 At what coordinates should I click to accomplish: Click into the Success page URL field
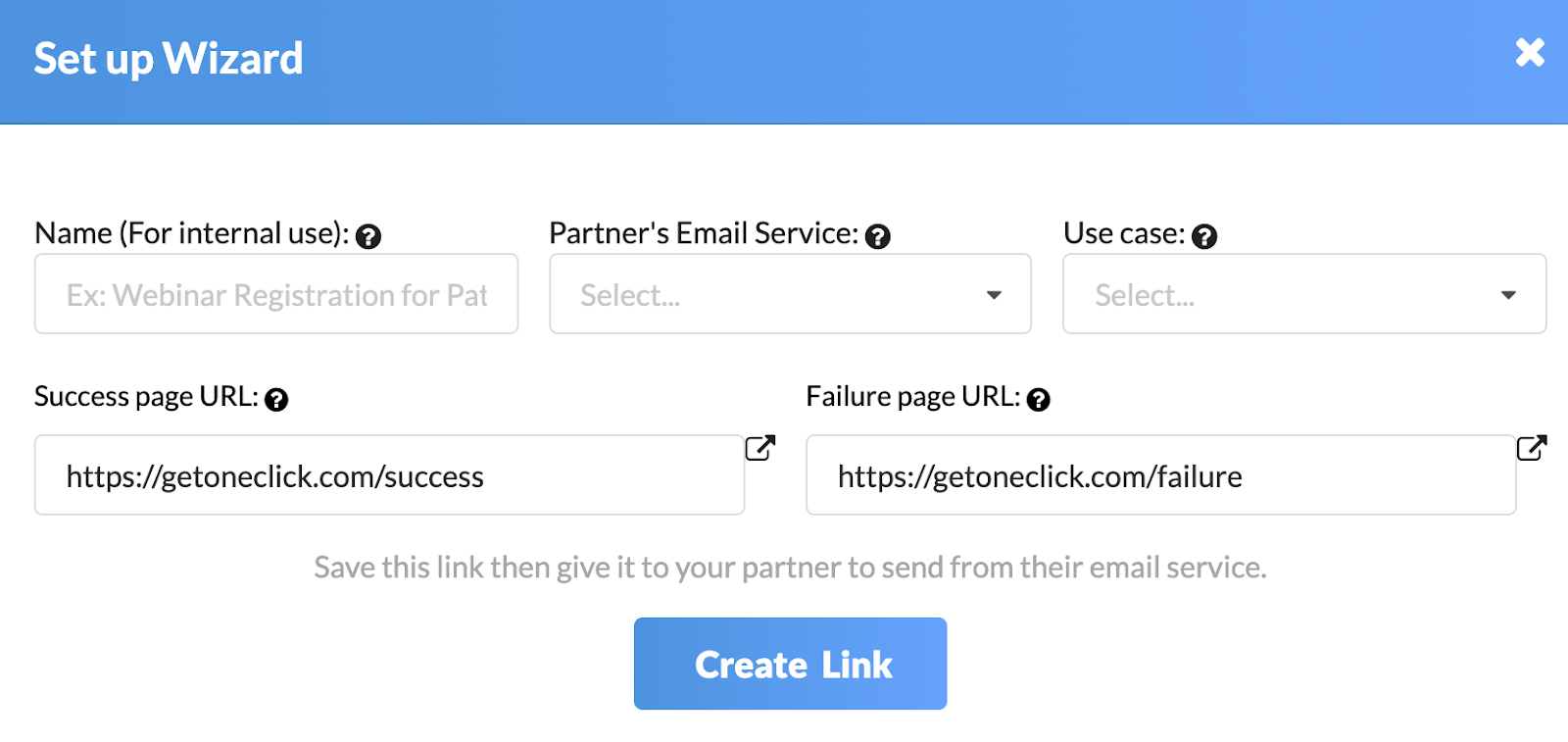pyautogui.click(x=389, y=475)
